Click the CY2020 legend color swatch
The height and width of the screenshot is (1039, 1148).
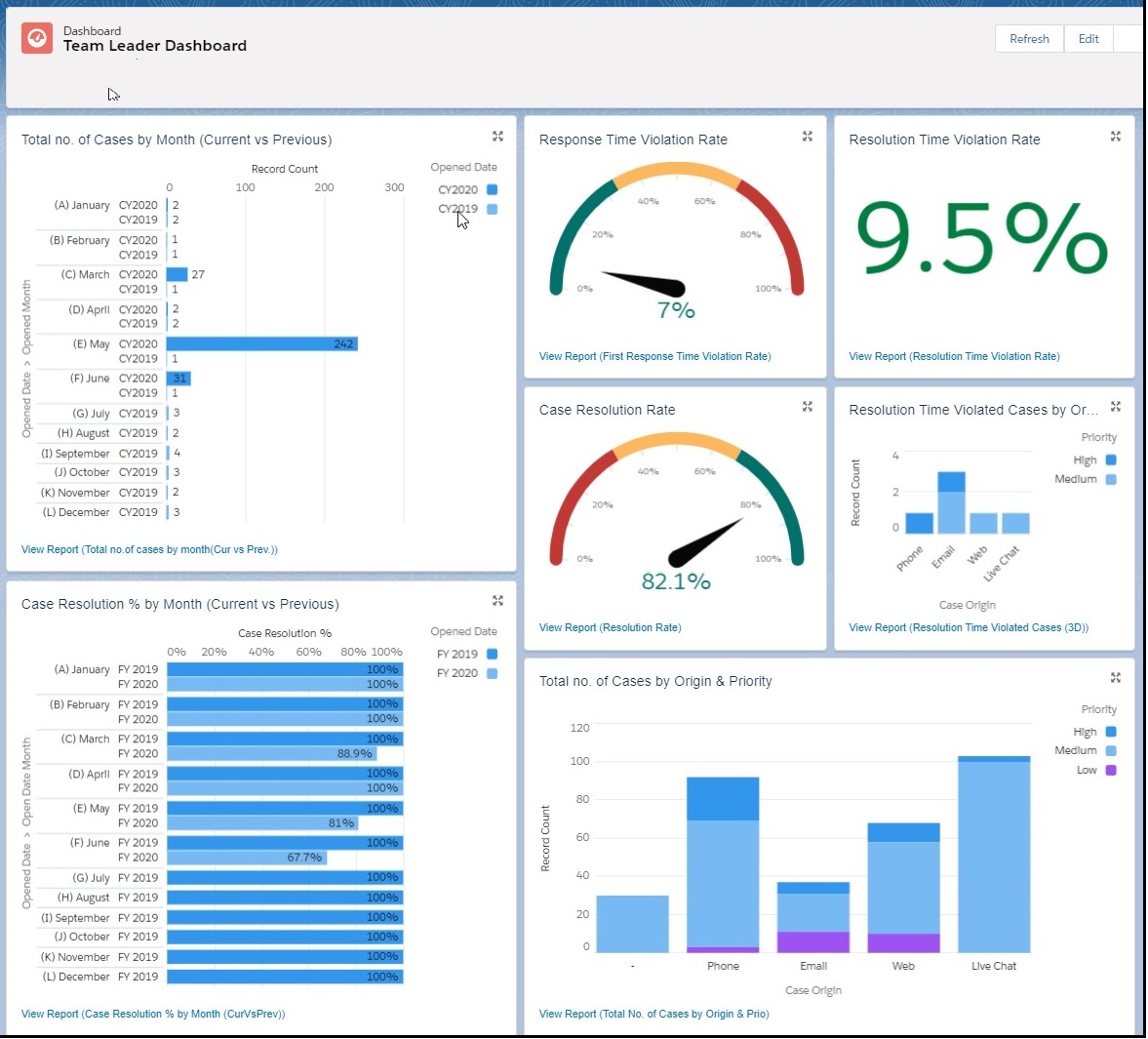(493, 190)
